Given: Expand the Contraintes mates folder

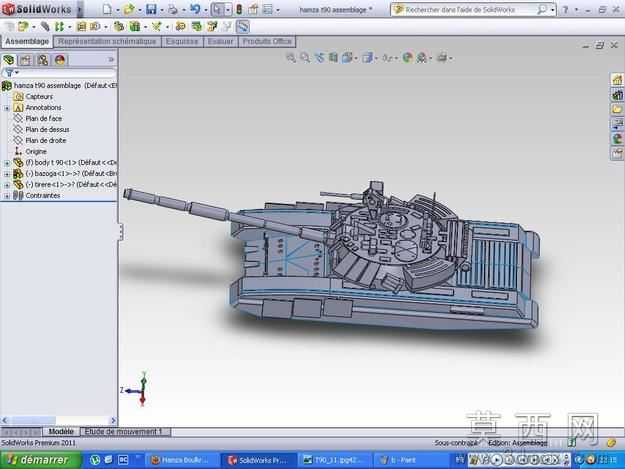Looking at the screenshot, I should [x=7, y=196].
